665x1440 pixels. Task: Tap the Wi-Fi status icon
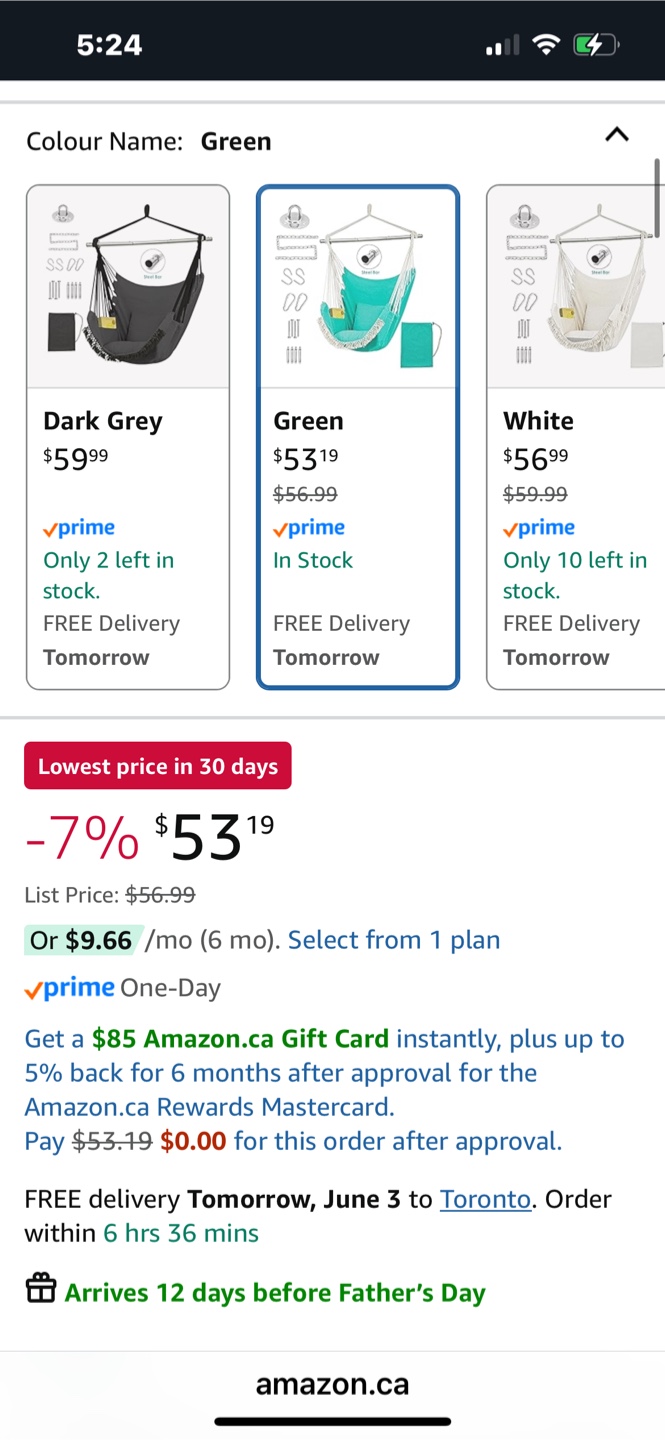pos(546,45)
